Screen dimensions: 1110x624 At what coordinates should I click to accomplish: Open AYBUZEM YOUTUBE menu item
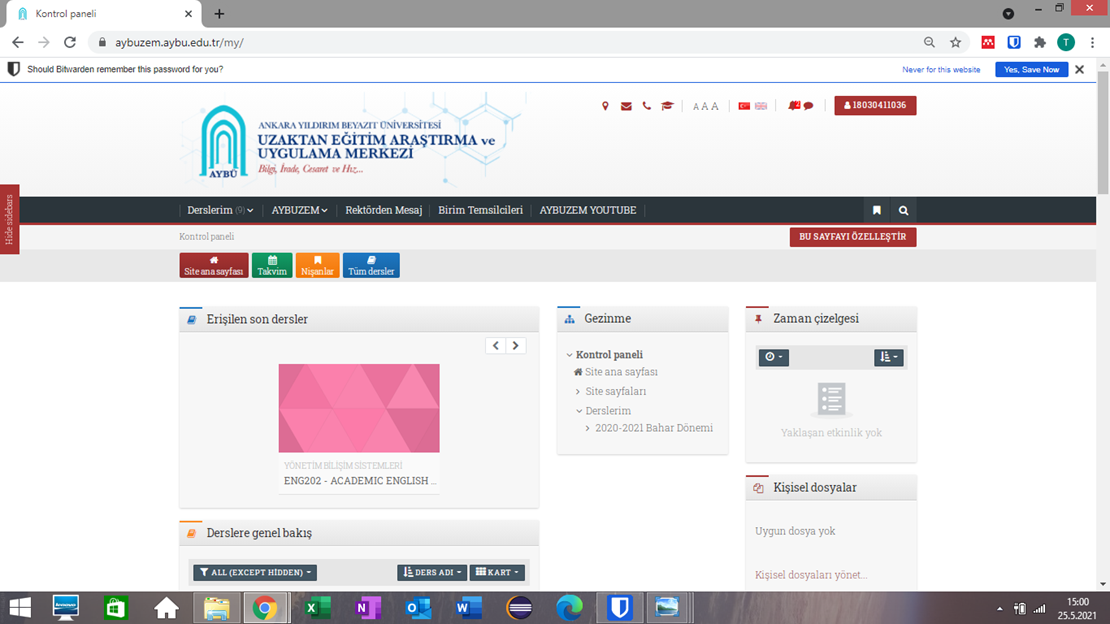click(x=588, y=210)
